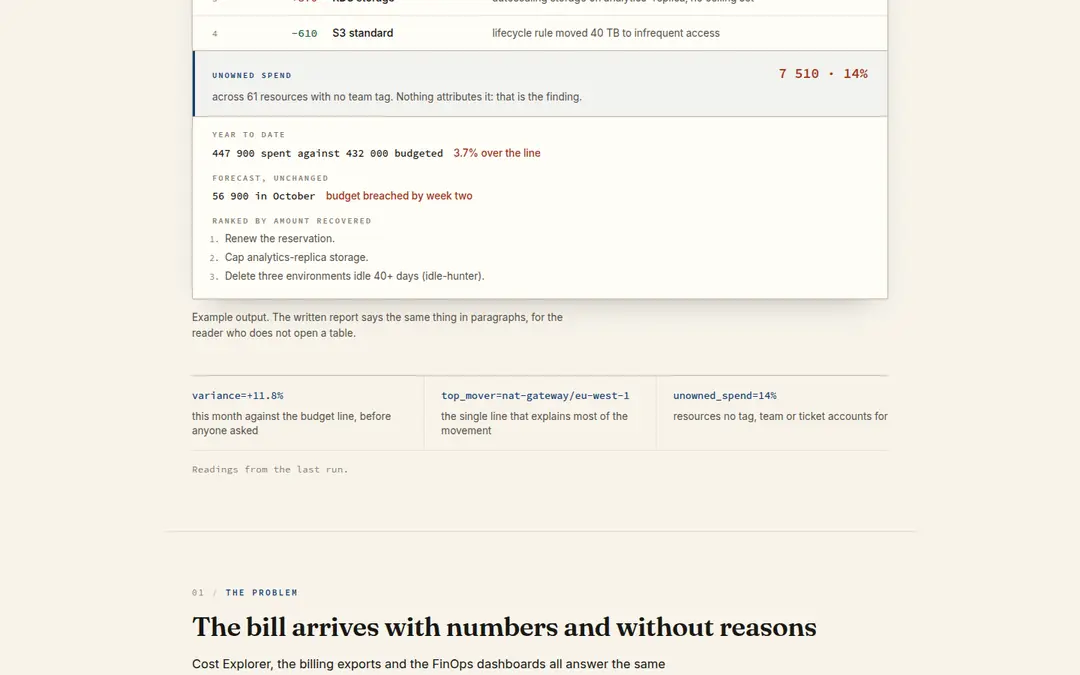The height and width of the screenshot is (675, 1080).
Task: Click the 'budget breached by week two' warning
Action: point(399,196)
